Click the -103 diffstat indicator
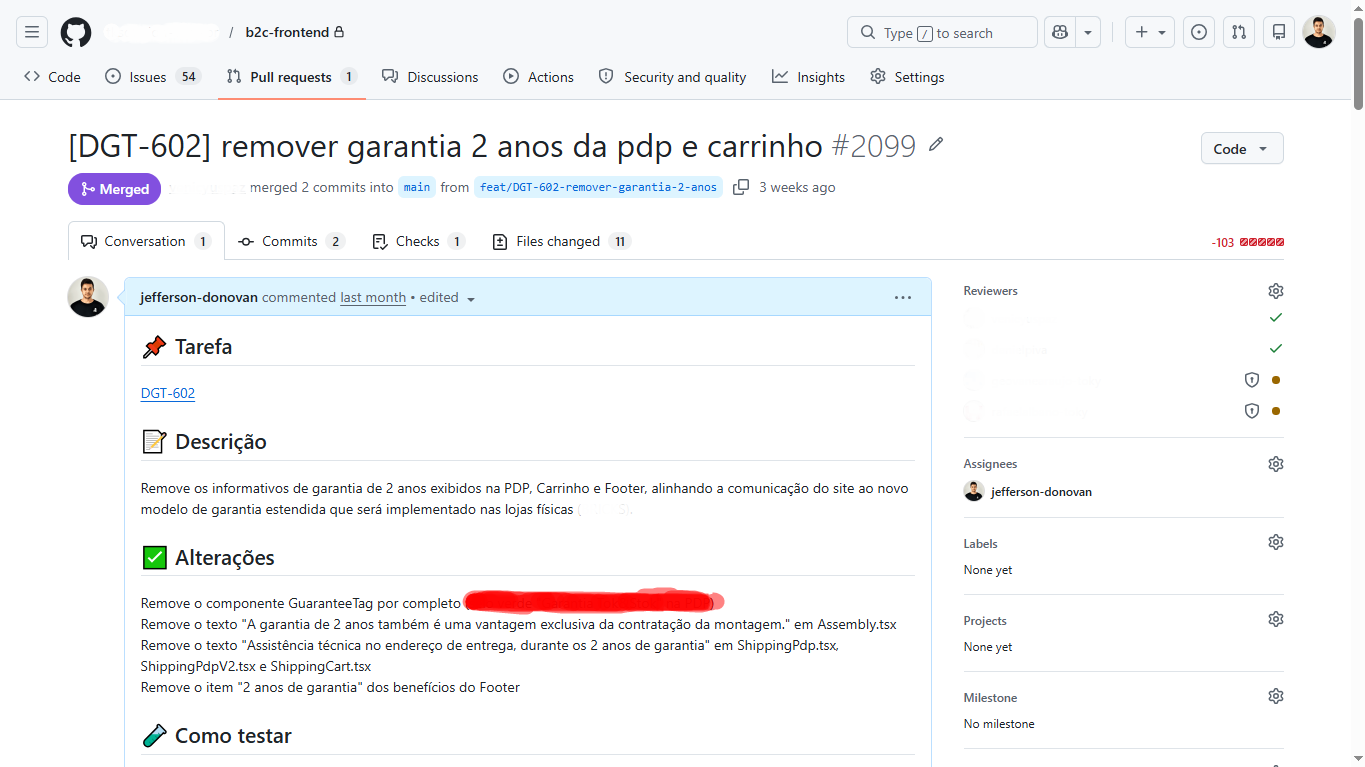 coord(1248,242)
